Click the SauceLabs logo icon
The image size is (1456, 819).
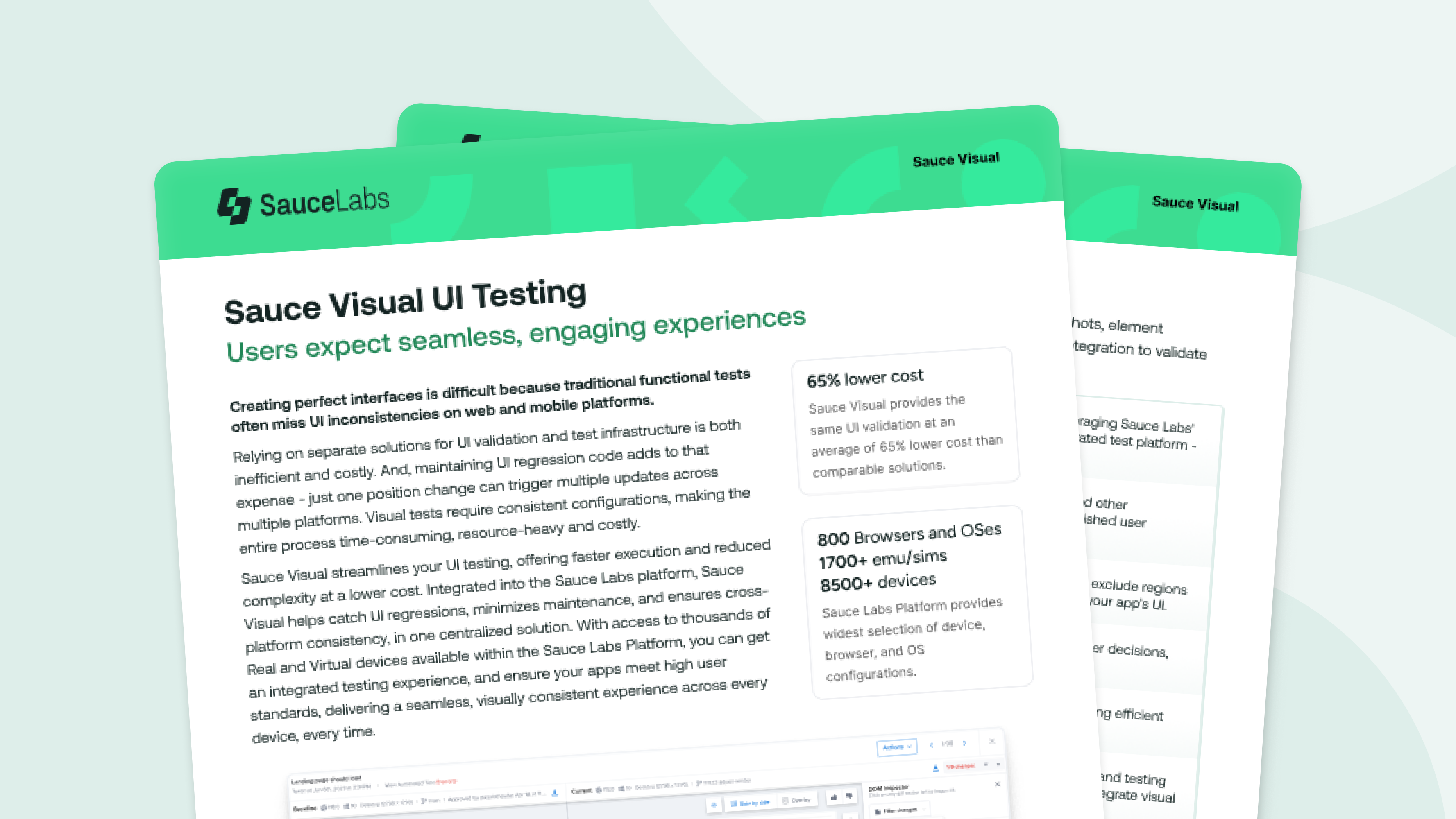click(x=234, y=206)
